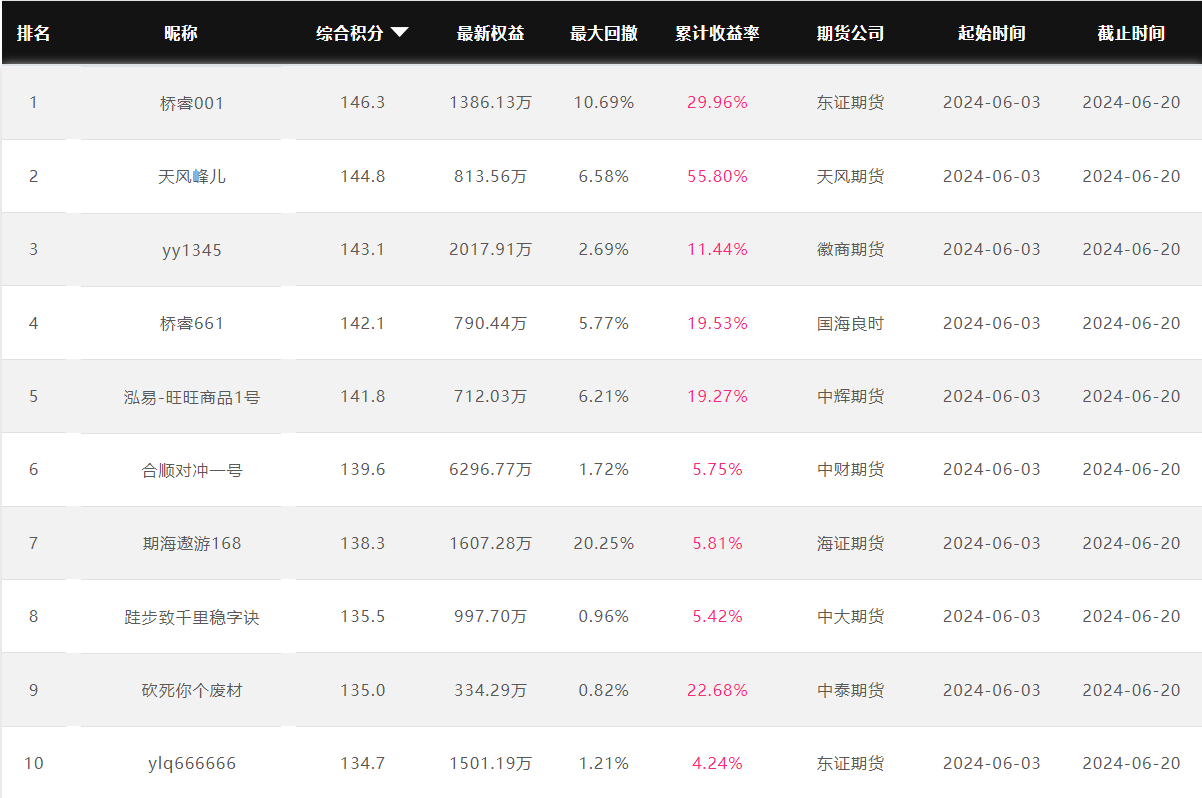Click return rate 19.53%
This screenshot has height=798, width=1202.
click(717, 323)
